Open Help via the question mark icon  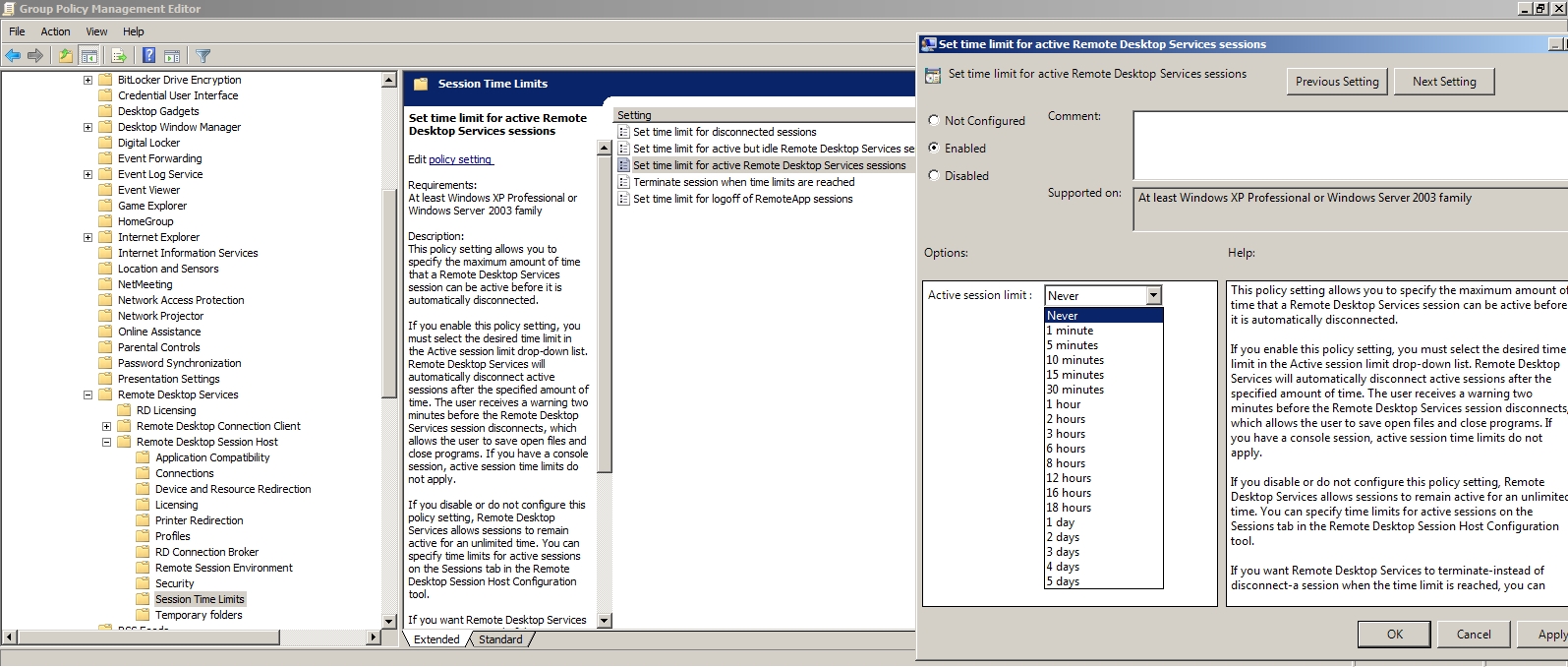coord(148,56)
